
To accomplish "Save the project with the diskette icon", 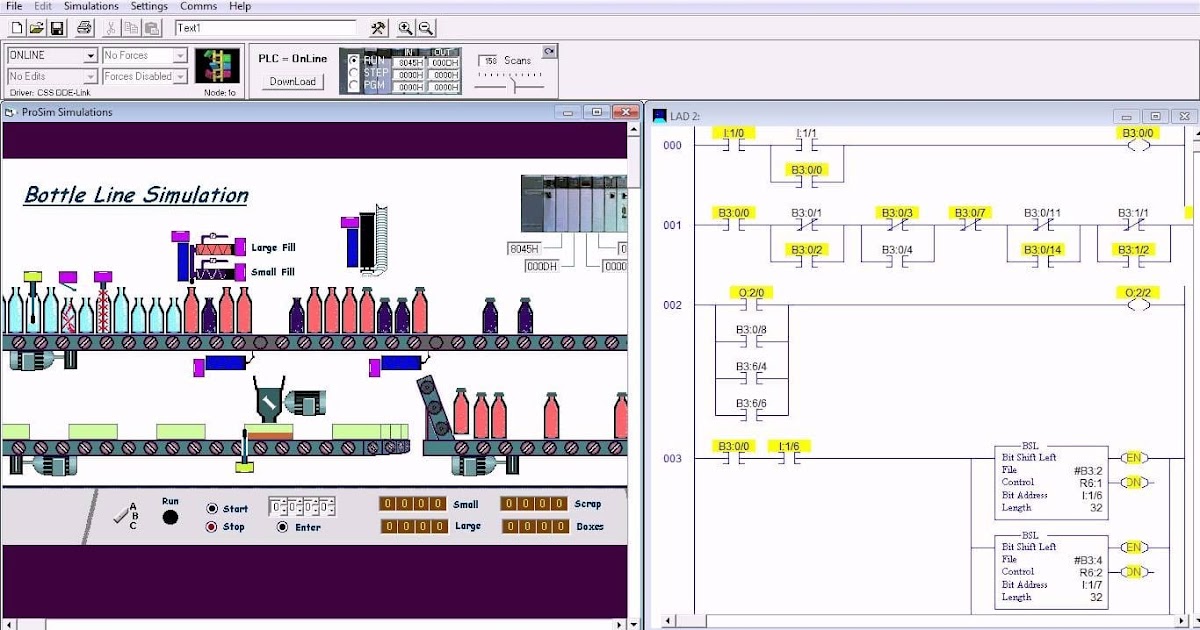I will point(58,27).
